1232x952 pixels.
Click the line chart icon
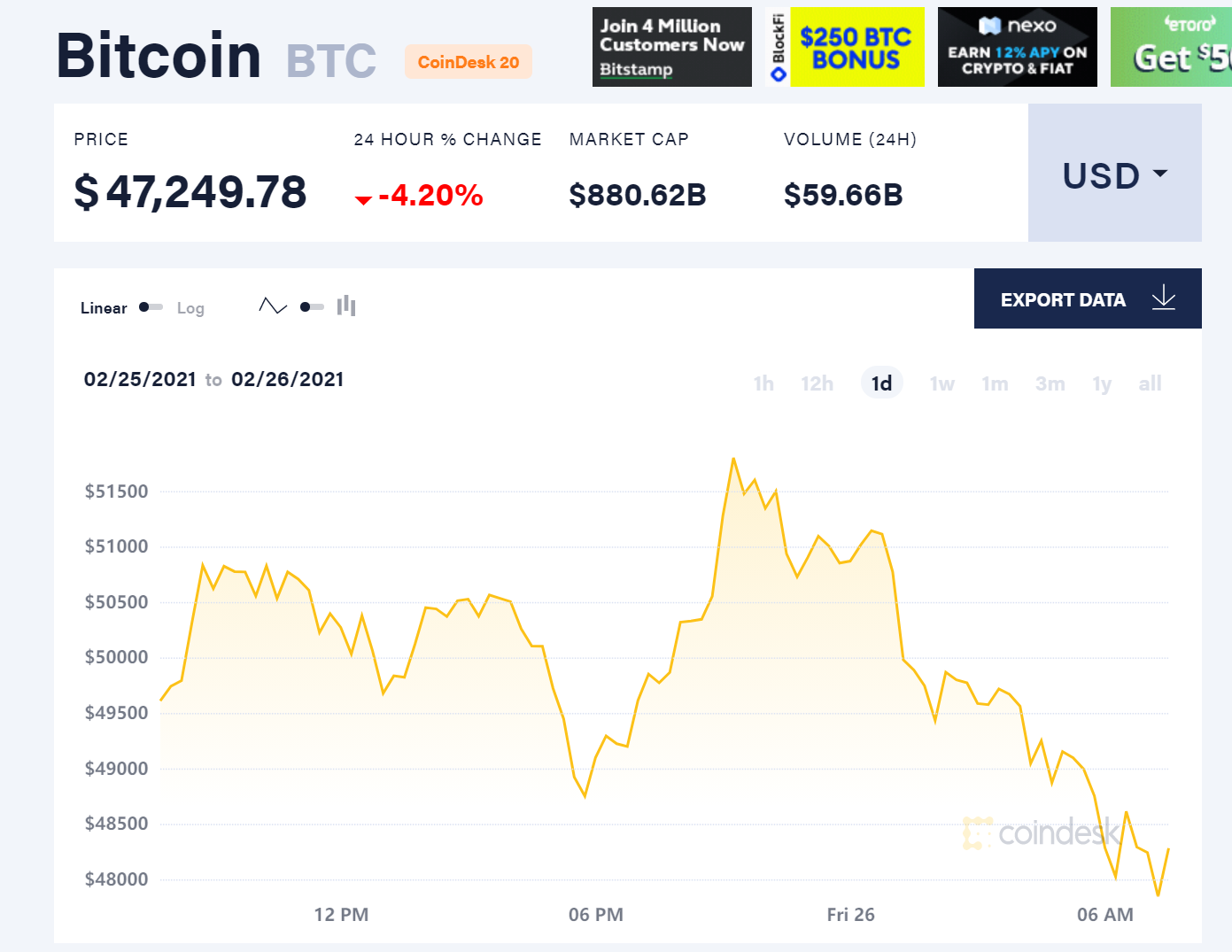click(x=273, y=306)
